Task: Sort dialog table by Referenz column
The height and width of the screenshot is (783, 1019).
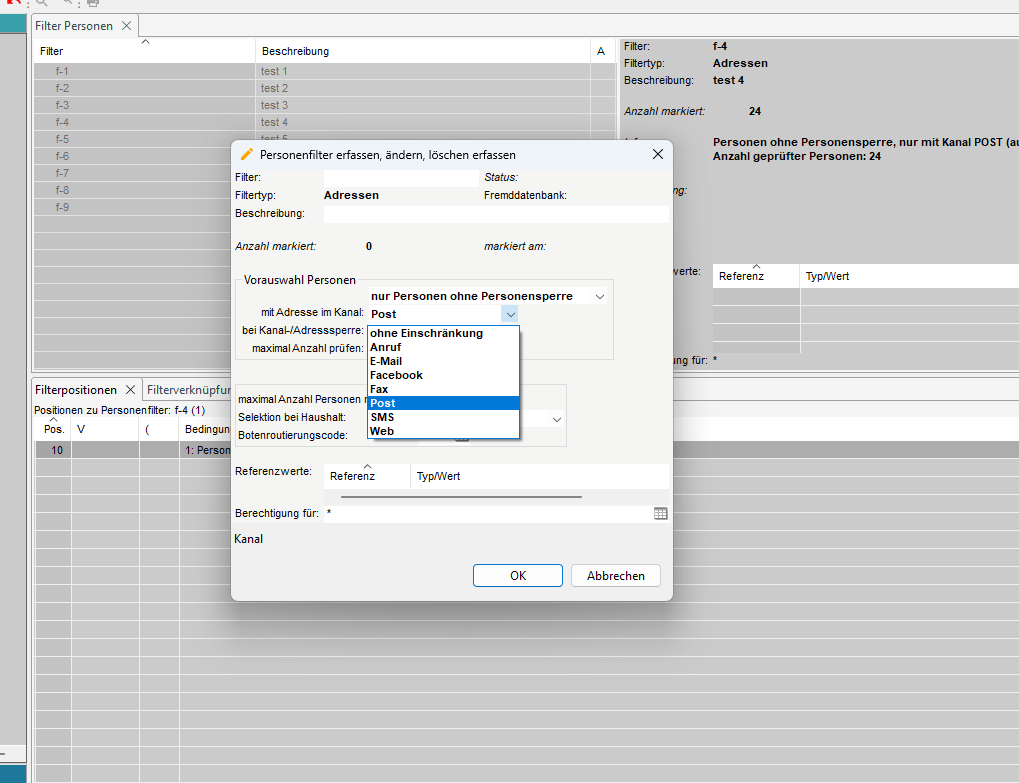Action: 353,476
